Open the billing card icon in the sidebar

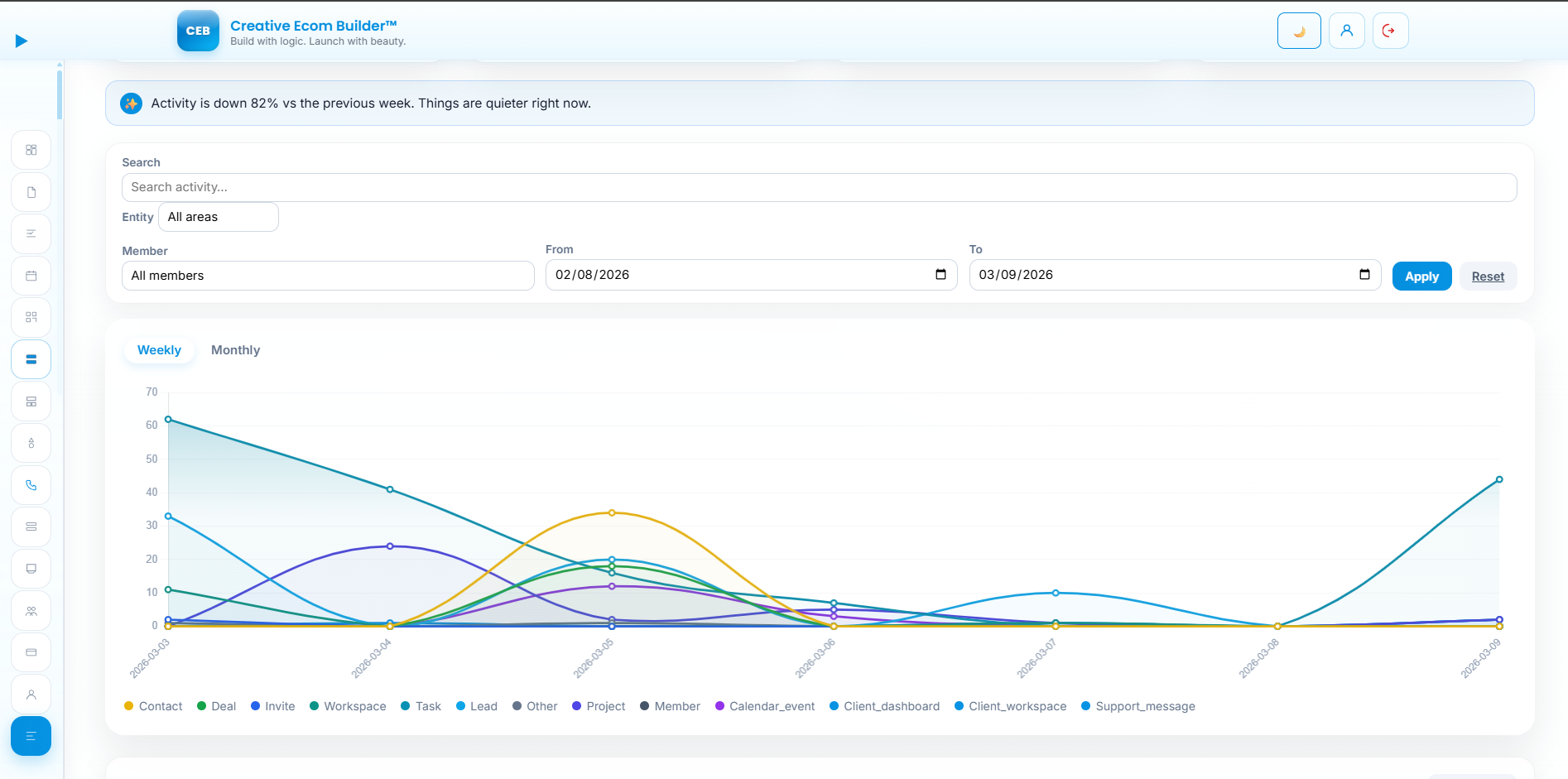pyautogui.click(x=31, y=652)
